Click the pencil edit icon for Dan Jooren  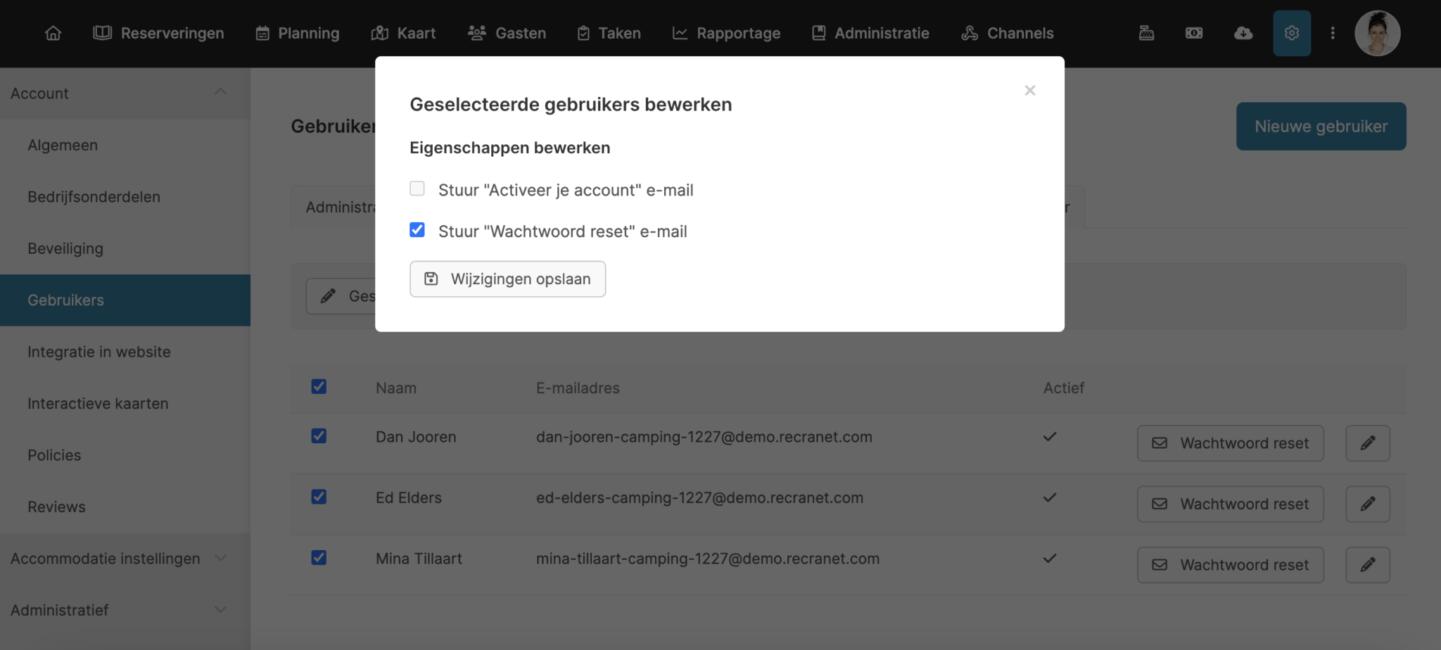point(1367,443)
